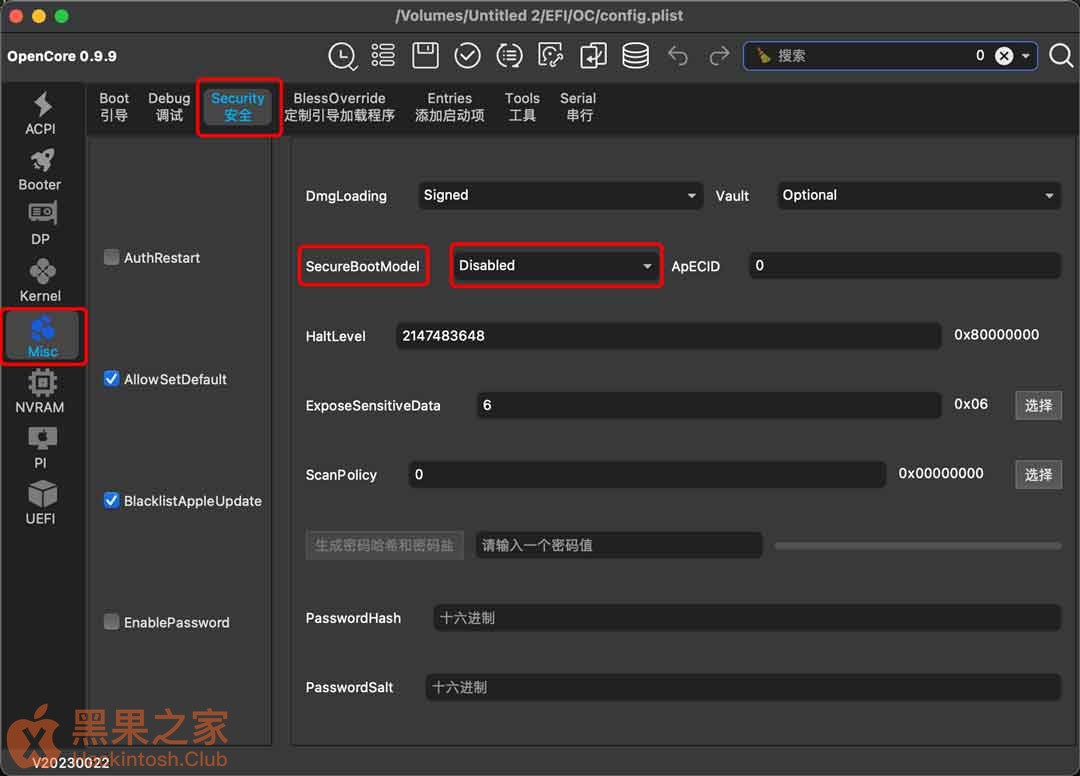This screenshot has height=776, width=1080.
Task: Open the ACPI section in sidebar
Action: point(41,114)
